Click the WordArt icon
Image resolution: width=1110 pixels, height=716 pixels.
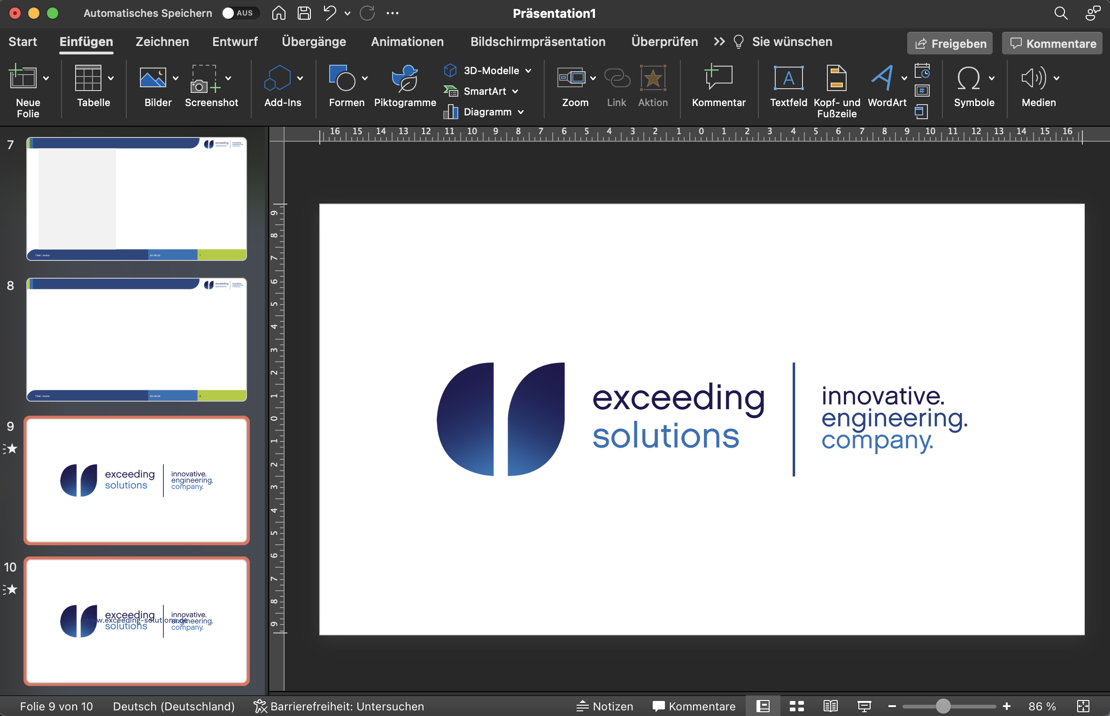885,86
